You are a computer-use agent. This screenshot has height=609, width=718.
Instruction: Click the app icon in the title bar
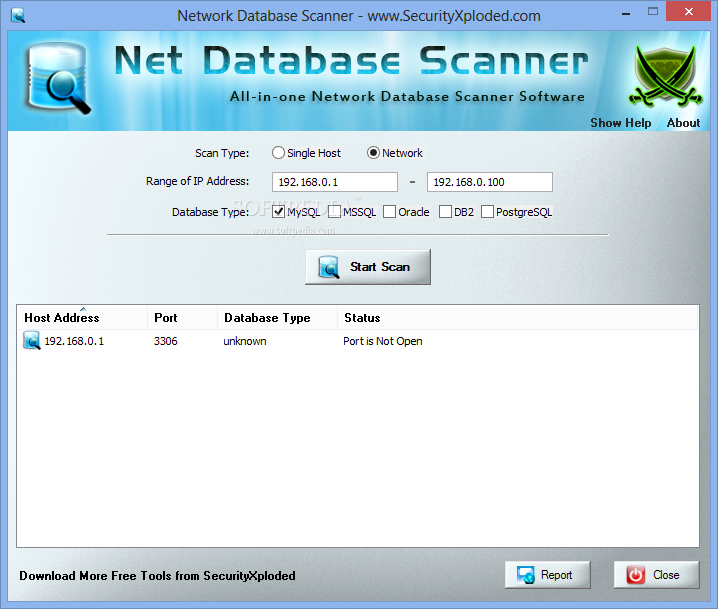click(18, 16)
